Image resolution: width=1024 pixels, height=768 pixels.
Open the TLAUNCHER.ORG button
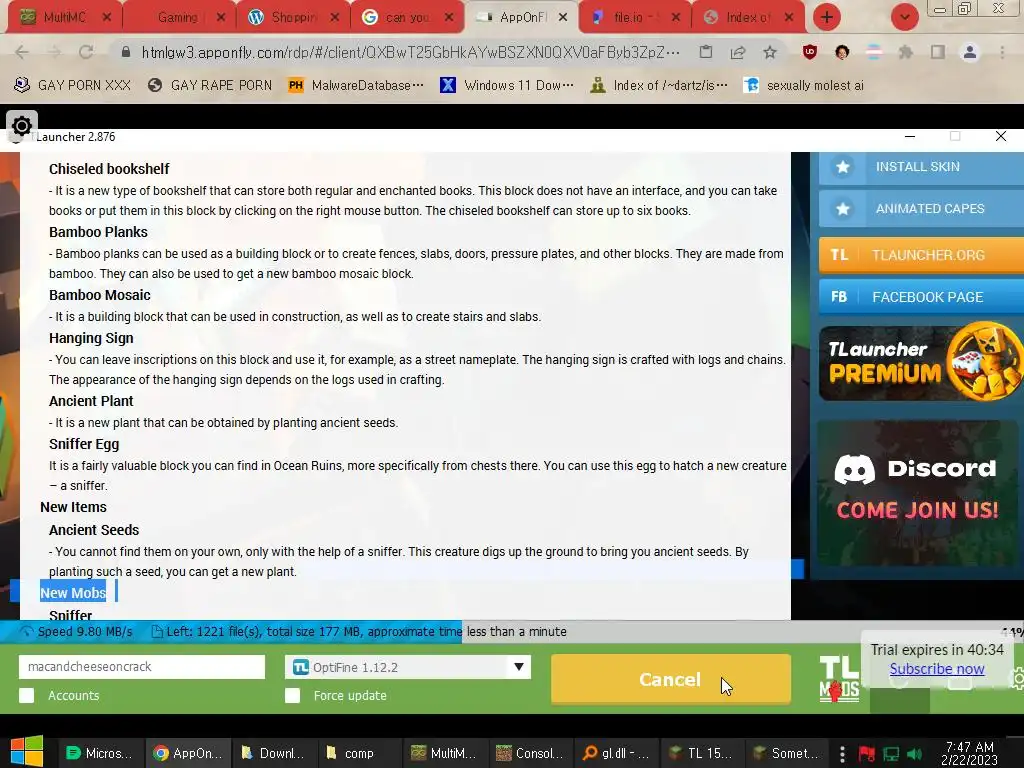coord(921,255)
